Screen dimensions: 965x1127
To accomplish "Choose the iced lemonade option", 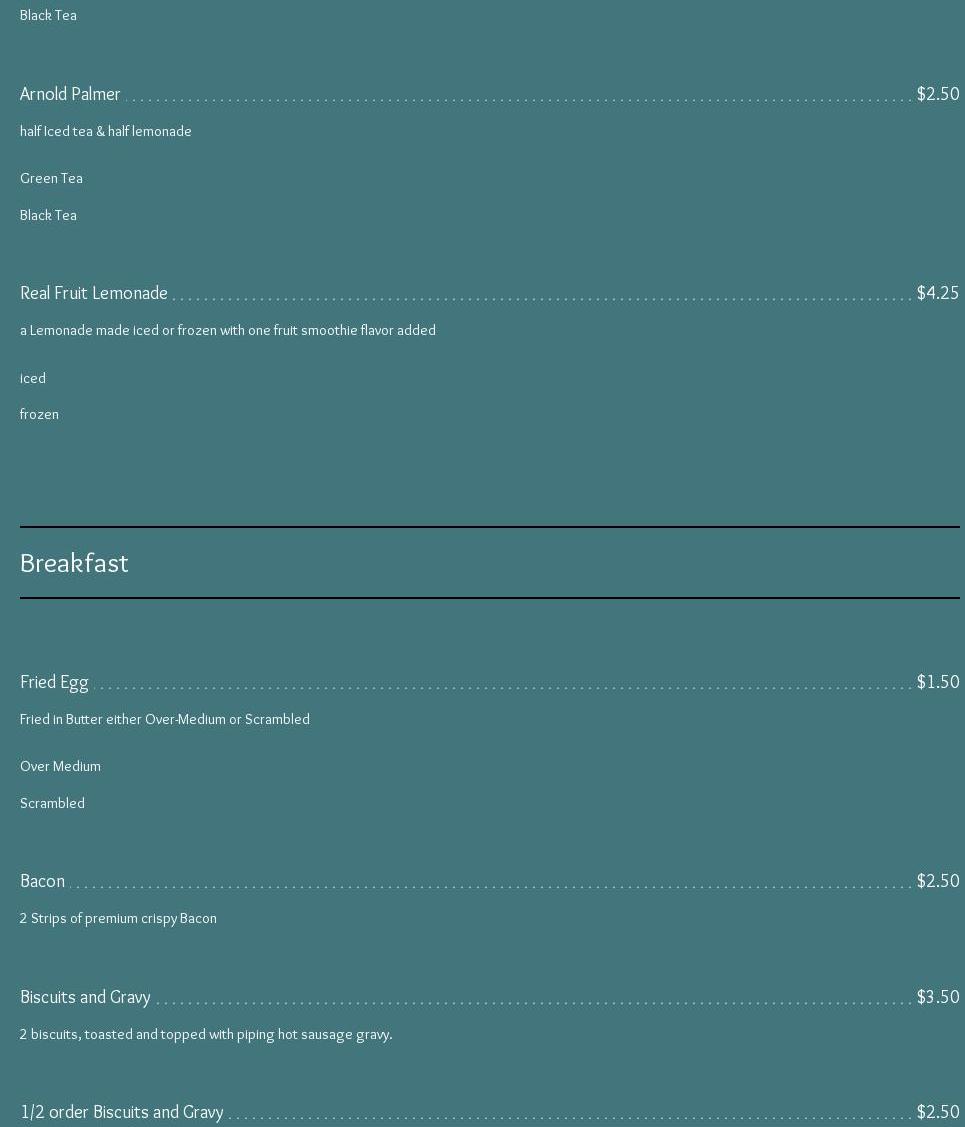I will (x=33, y=378).
